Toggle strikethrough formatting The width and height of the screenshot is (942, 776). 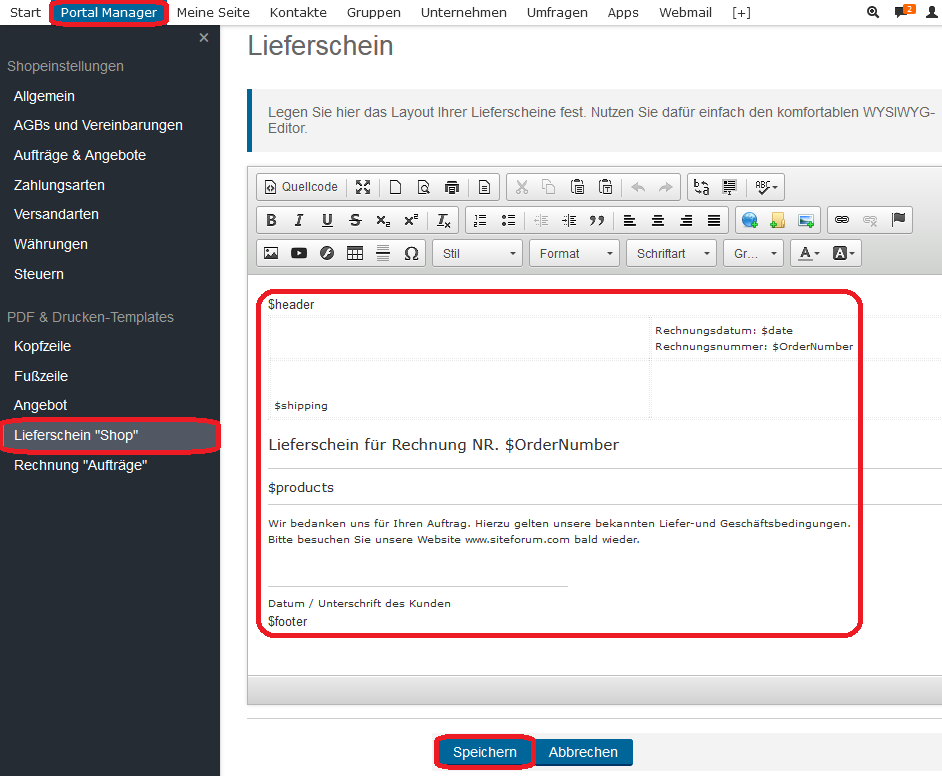point(355,220)
